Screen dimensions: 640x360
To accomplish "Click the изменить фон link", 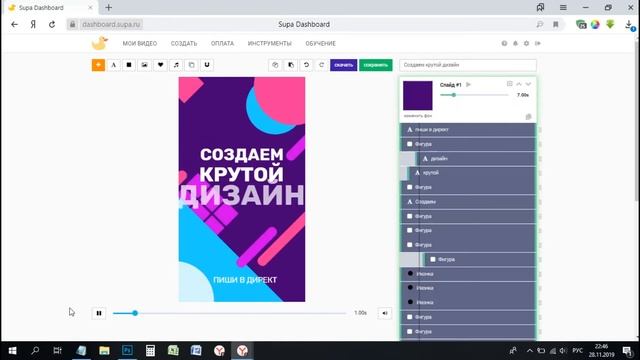I will pos(418,116).
